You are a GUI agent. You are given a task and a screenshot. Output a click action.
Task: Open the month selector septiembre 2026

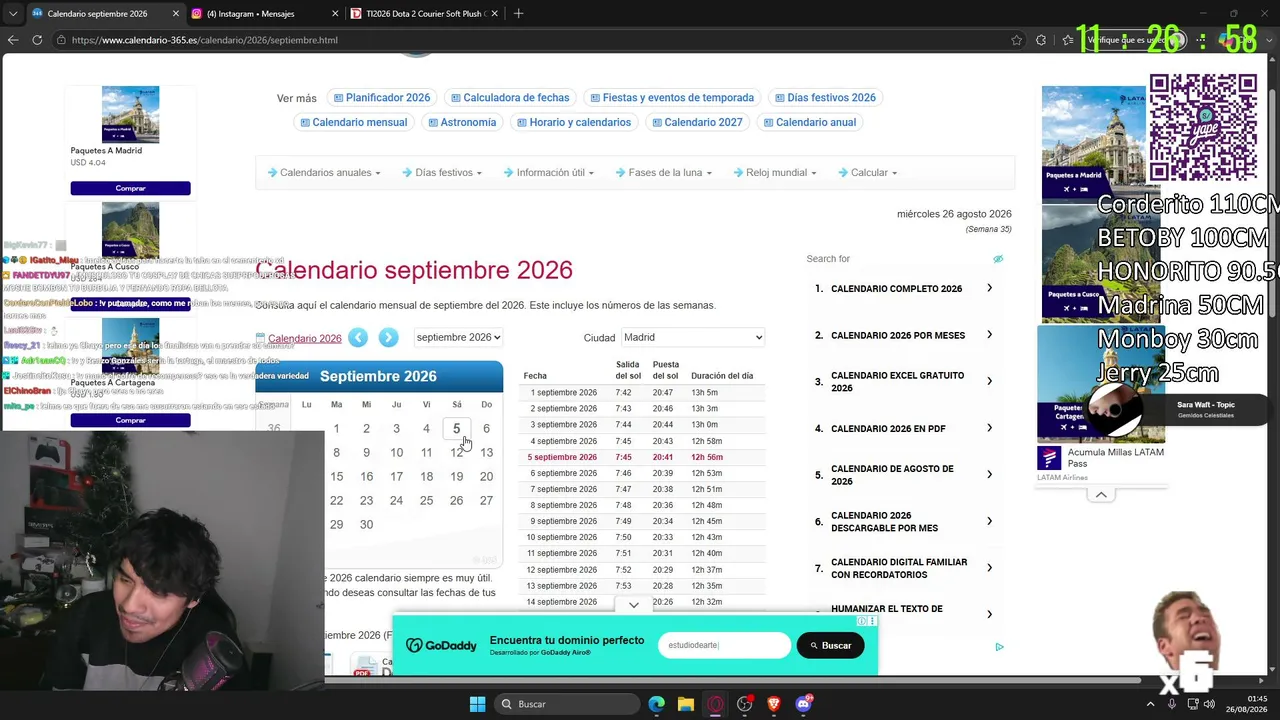458,337
